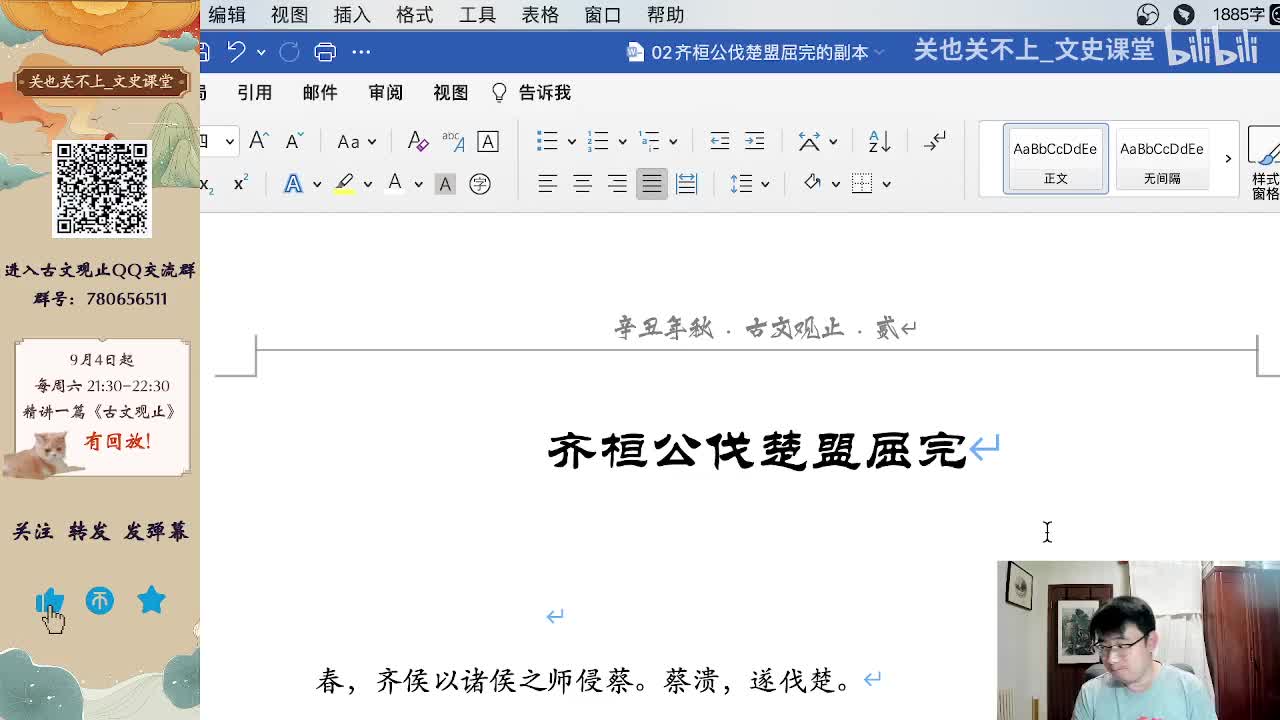
Task: Open the font size dropdown
Action: click(229, 141)
